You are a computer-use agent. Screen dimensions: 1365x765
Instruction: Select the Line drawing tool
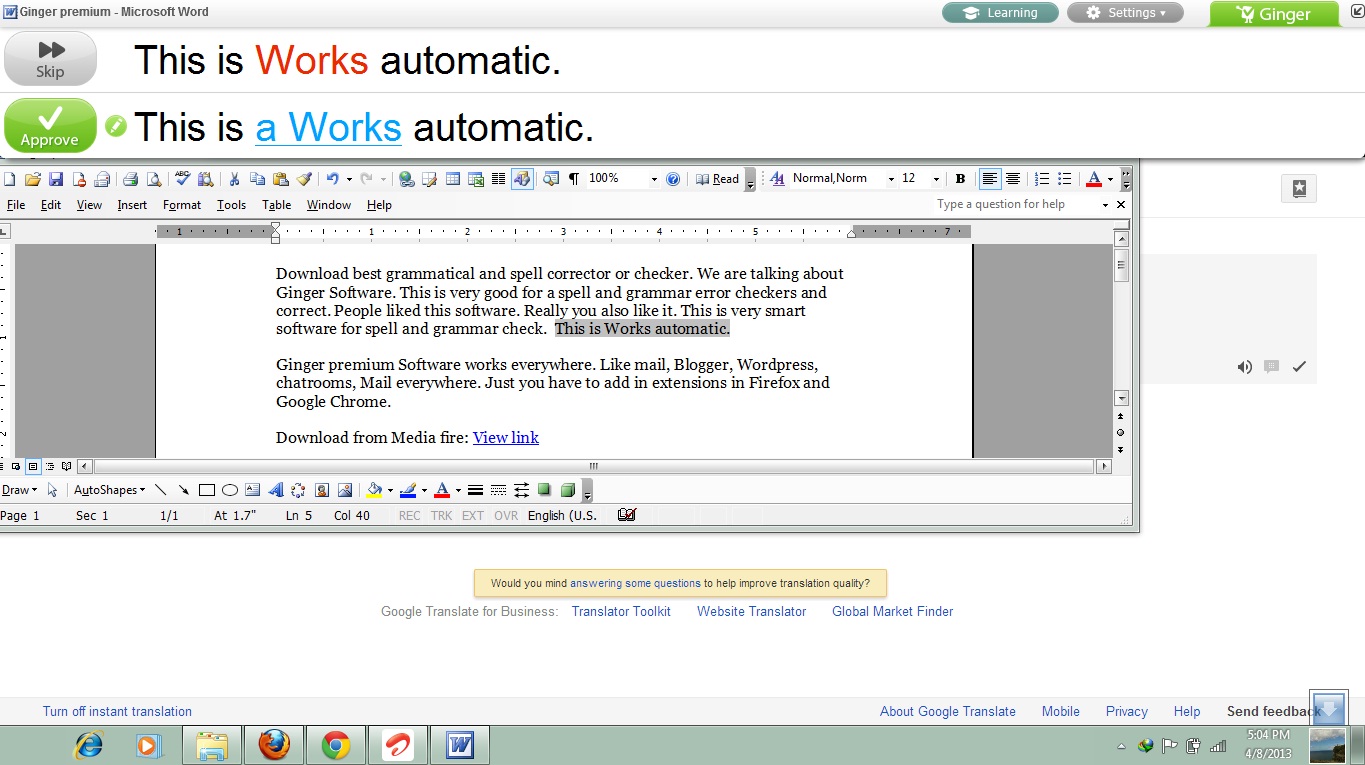160,490
